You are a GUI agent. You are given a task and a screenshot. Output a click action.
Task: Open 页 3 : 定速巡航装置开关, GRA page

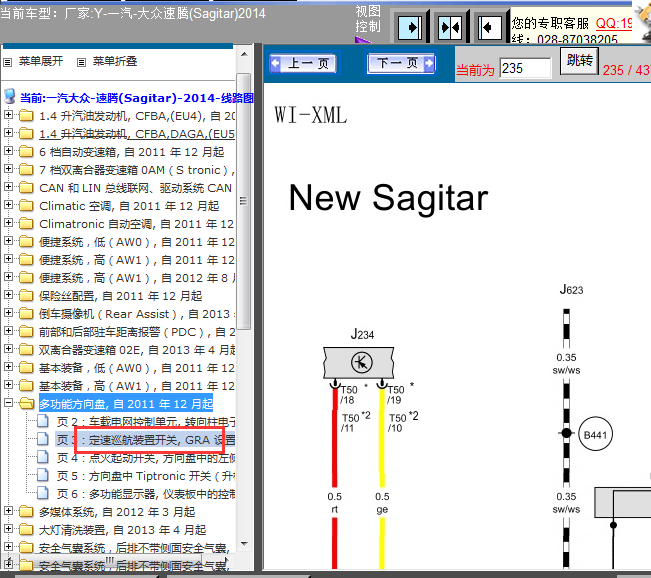tap(146, 440)
